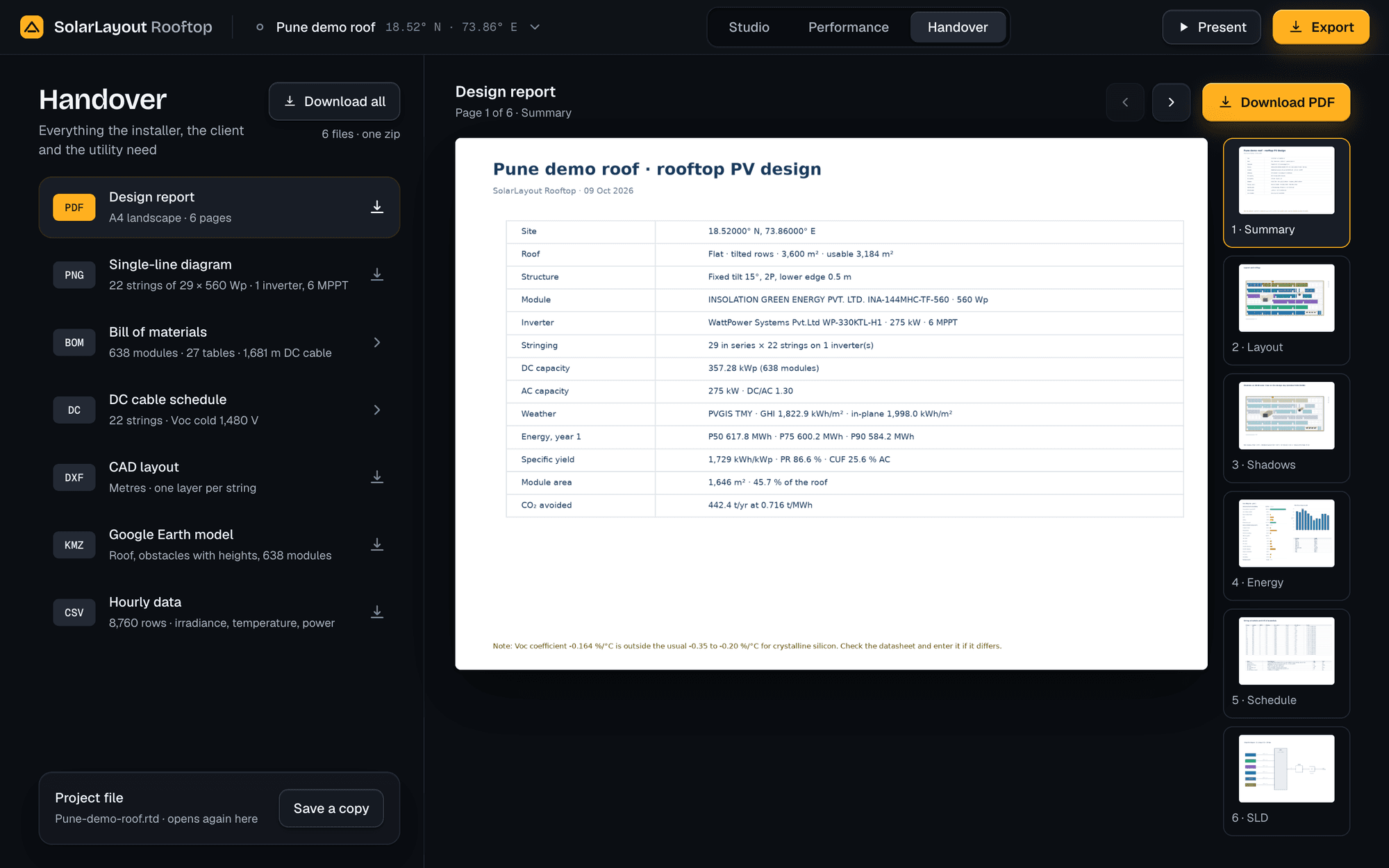Click 'Pune-demo-roof.rtd · opens again here' text
Viewport: 1389px width, 868px height.
[x=156, y=819]
